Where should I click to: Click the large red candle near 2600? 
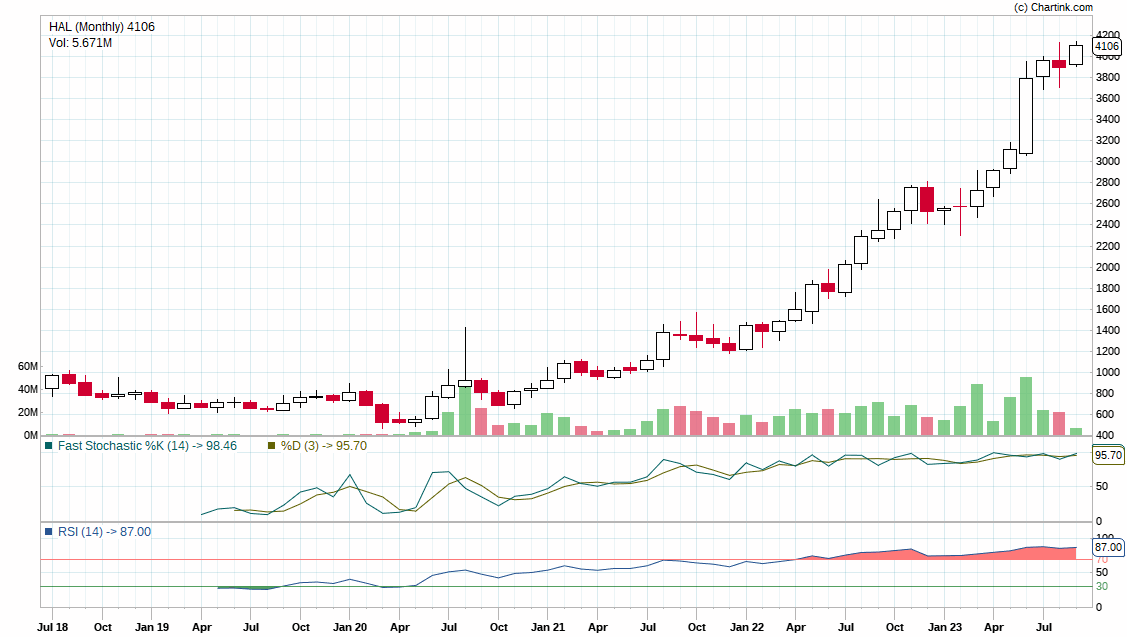[927, 199]
